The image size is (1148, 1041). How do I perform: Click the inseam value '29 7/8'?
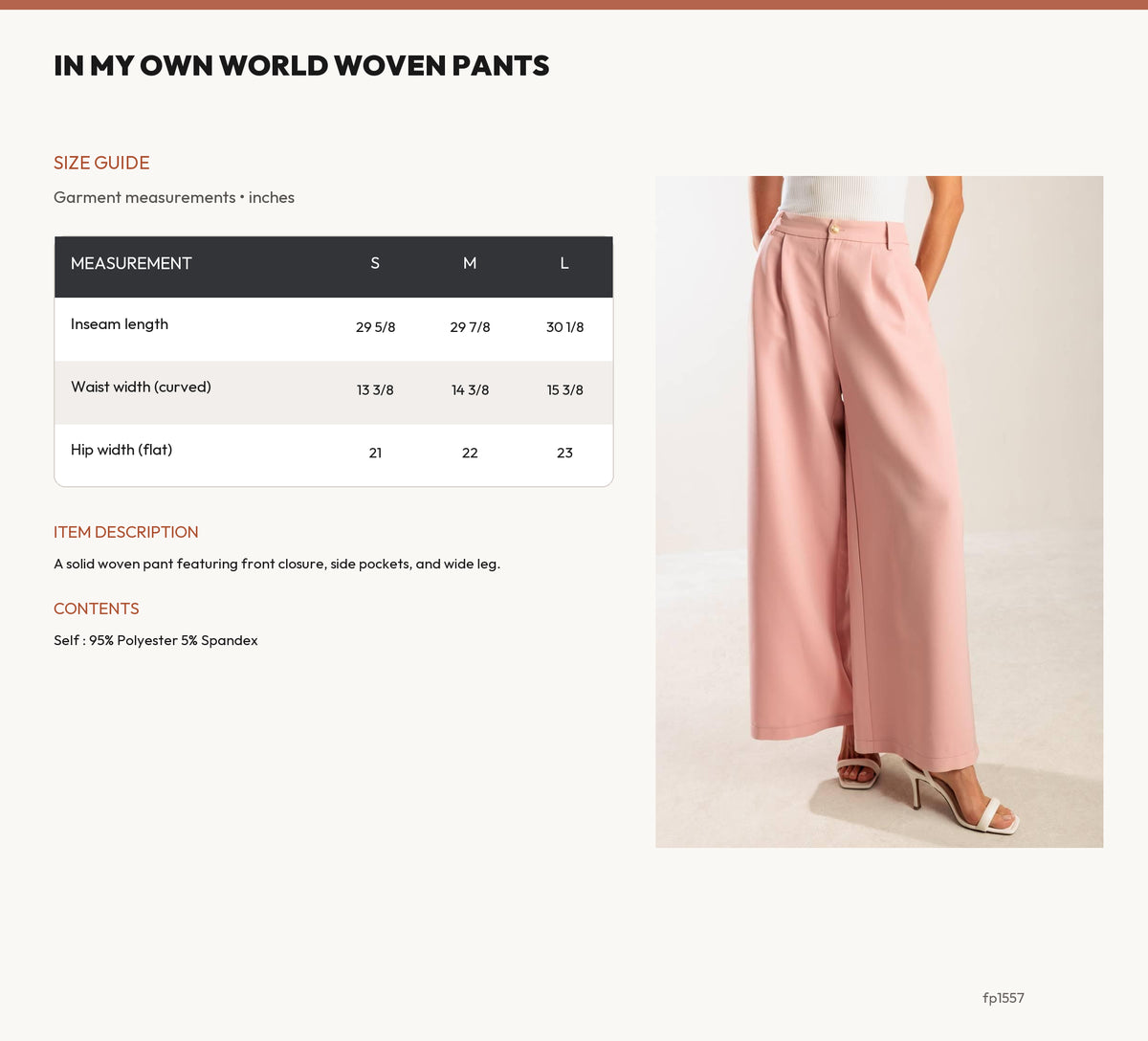tap(470, 327)
